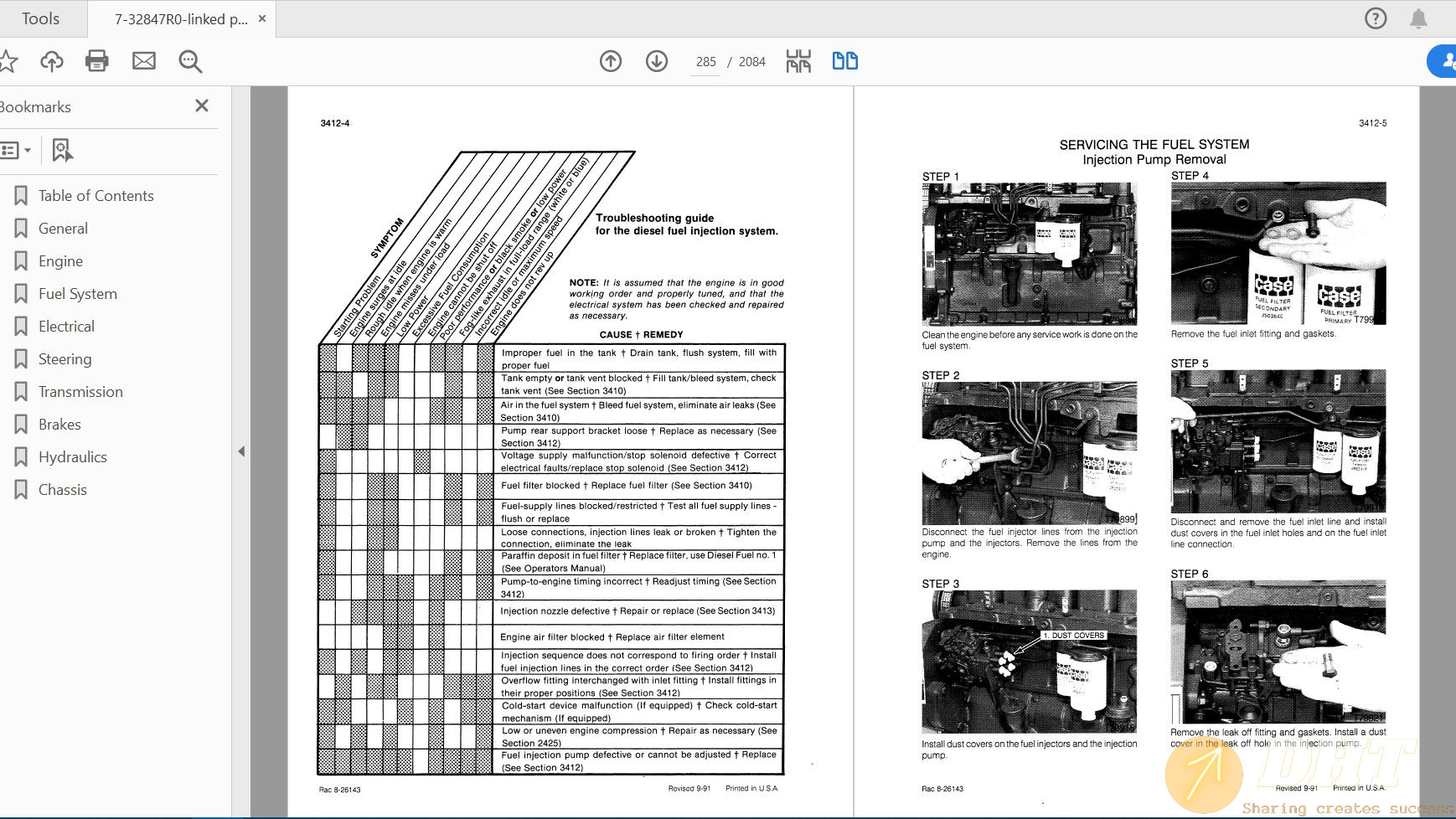Open the search magnifier tool

[x=190, y=61]
